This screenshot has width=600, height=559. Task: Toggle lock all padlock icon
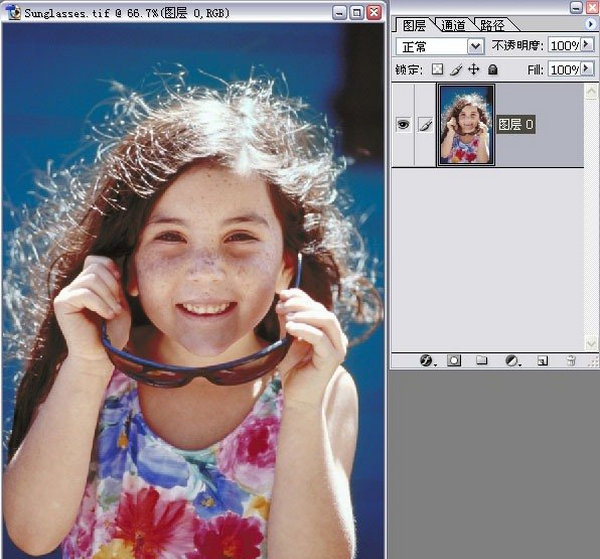click(x=493, y=69)
